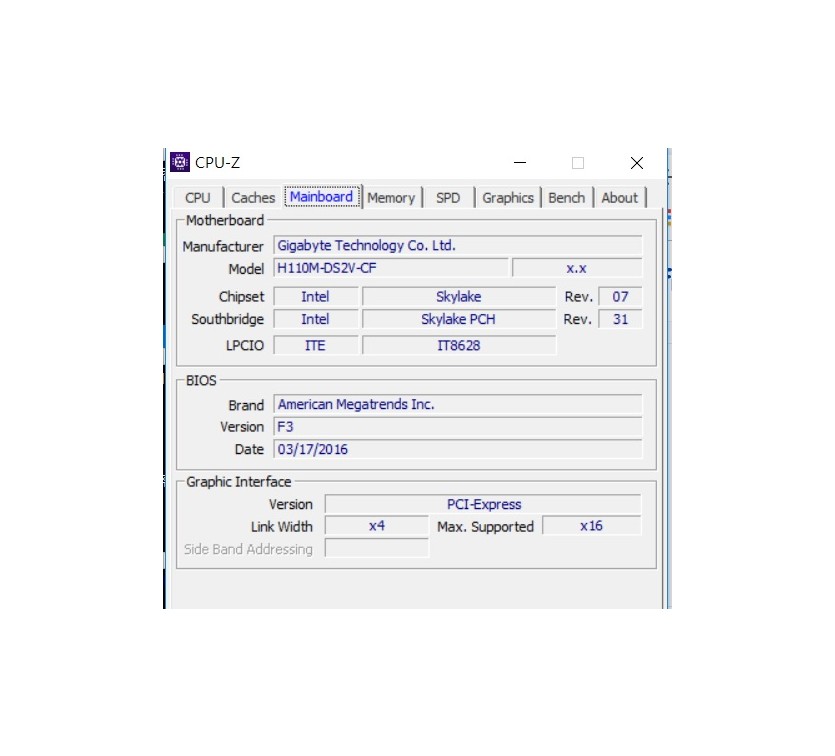Select the Link Width value x4
The width and height of the screenshot is (835, 756).
click(376, 525)
